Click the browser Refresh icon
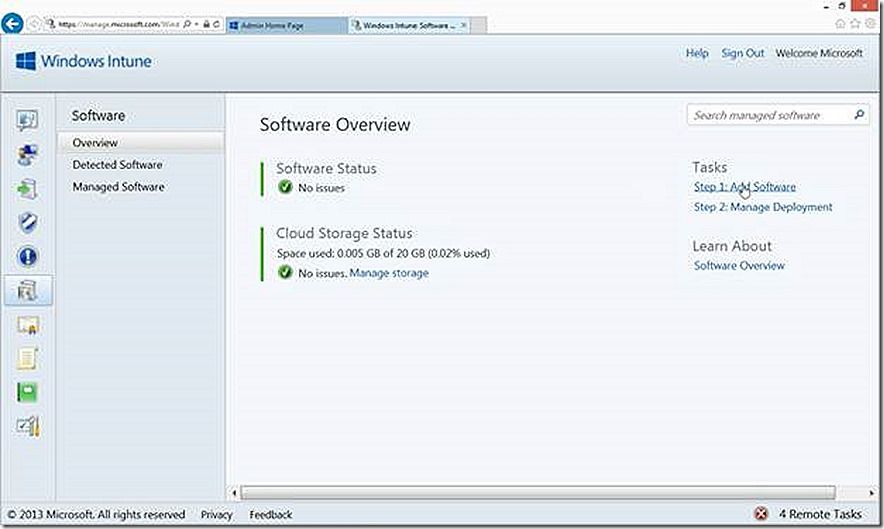This screenshot has width=884, height=529. [x=216, y=24]
